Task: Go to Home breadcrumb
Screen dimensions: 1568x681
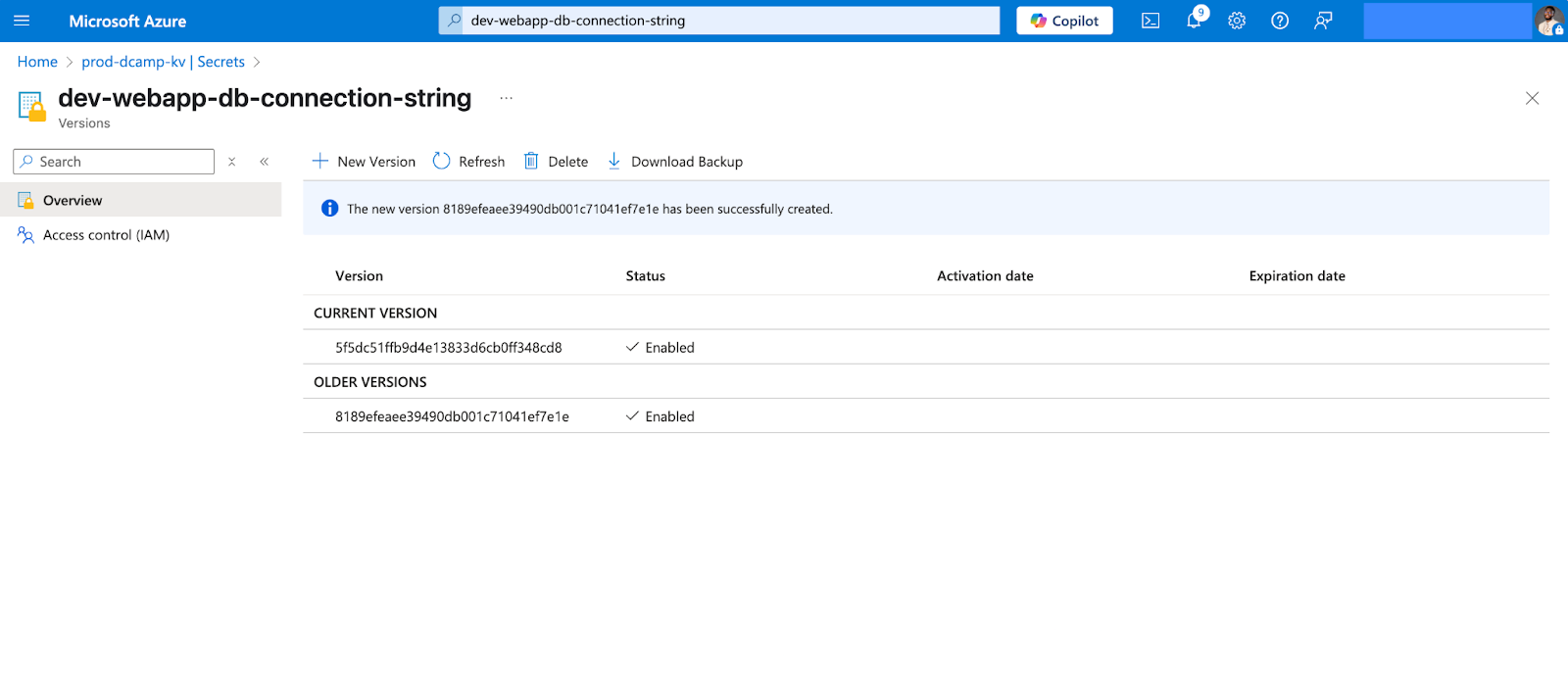Action: coord(37,62)
